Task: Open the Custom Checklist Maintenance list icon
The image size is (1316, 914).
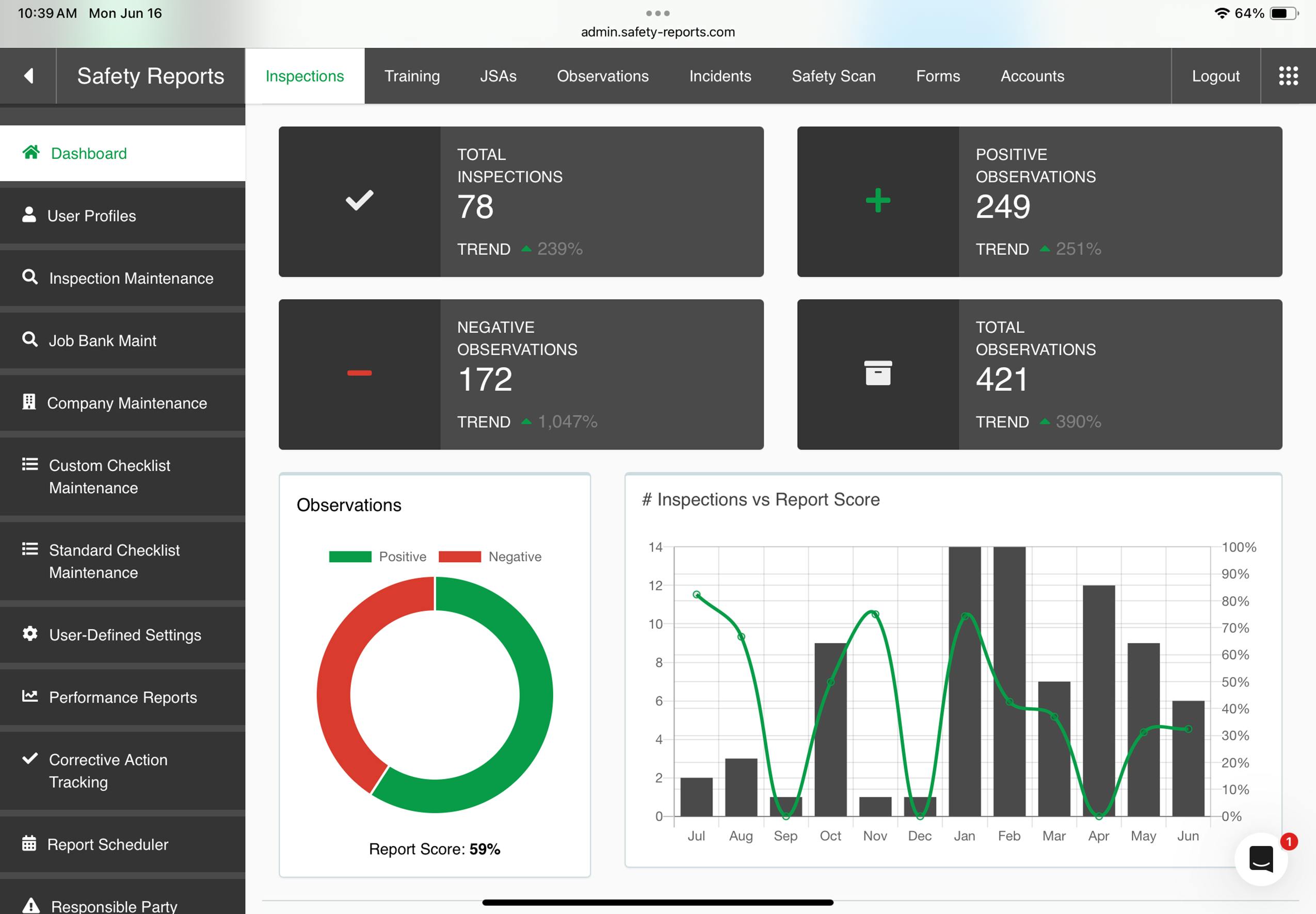Action: click(x=29, y=464)
